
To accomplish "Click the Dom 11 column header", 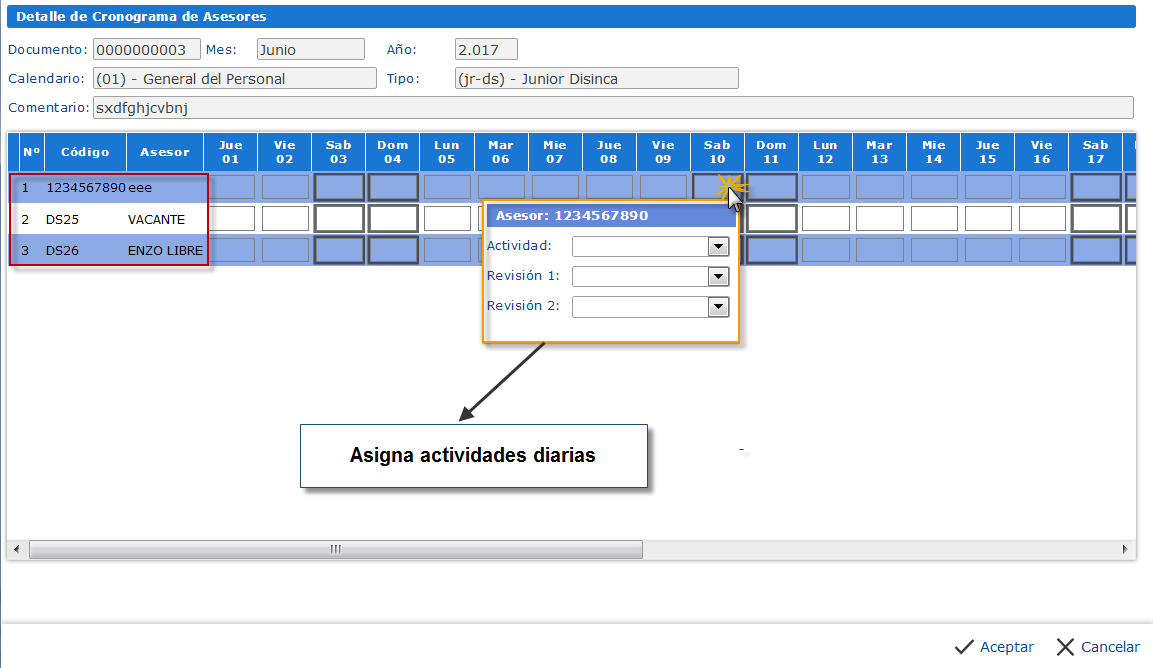I will point(771,152).
